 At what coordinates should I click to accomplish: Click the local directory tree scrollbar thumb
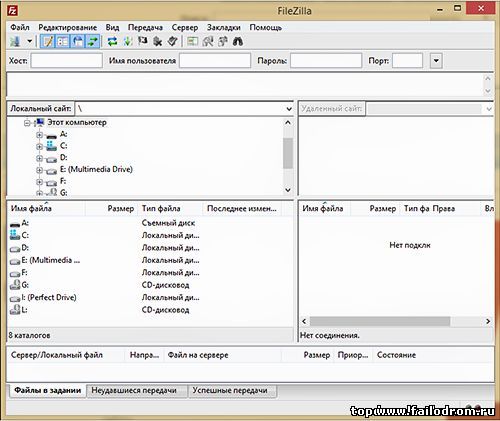(288, 153)
